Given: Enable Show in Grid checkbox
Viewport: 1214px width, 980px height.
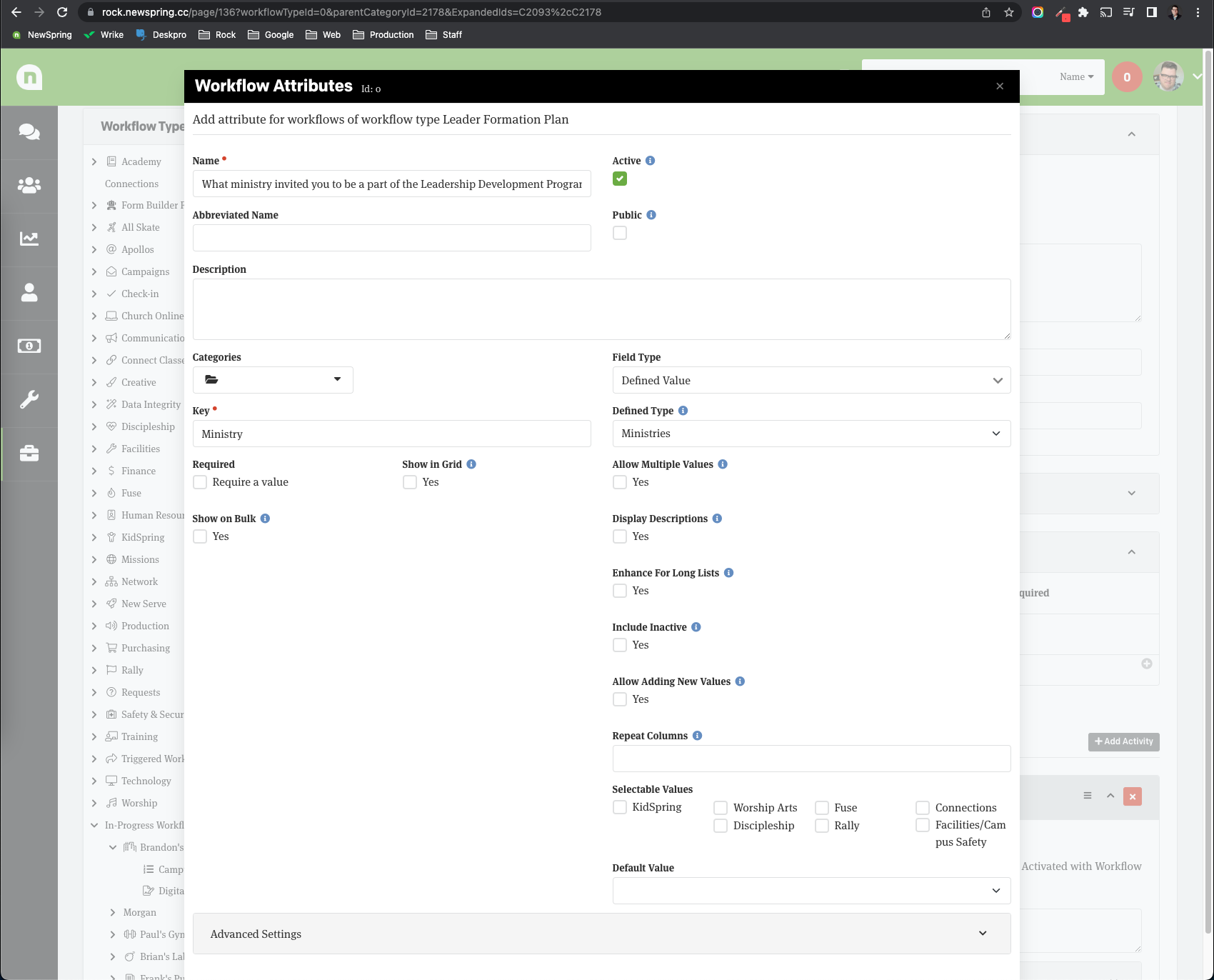Looking at the screenshot, I should [x=410, y=482].
